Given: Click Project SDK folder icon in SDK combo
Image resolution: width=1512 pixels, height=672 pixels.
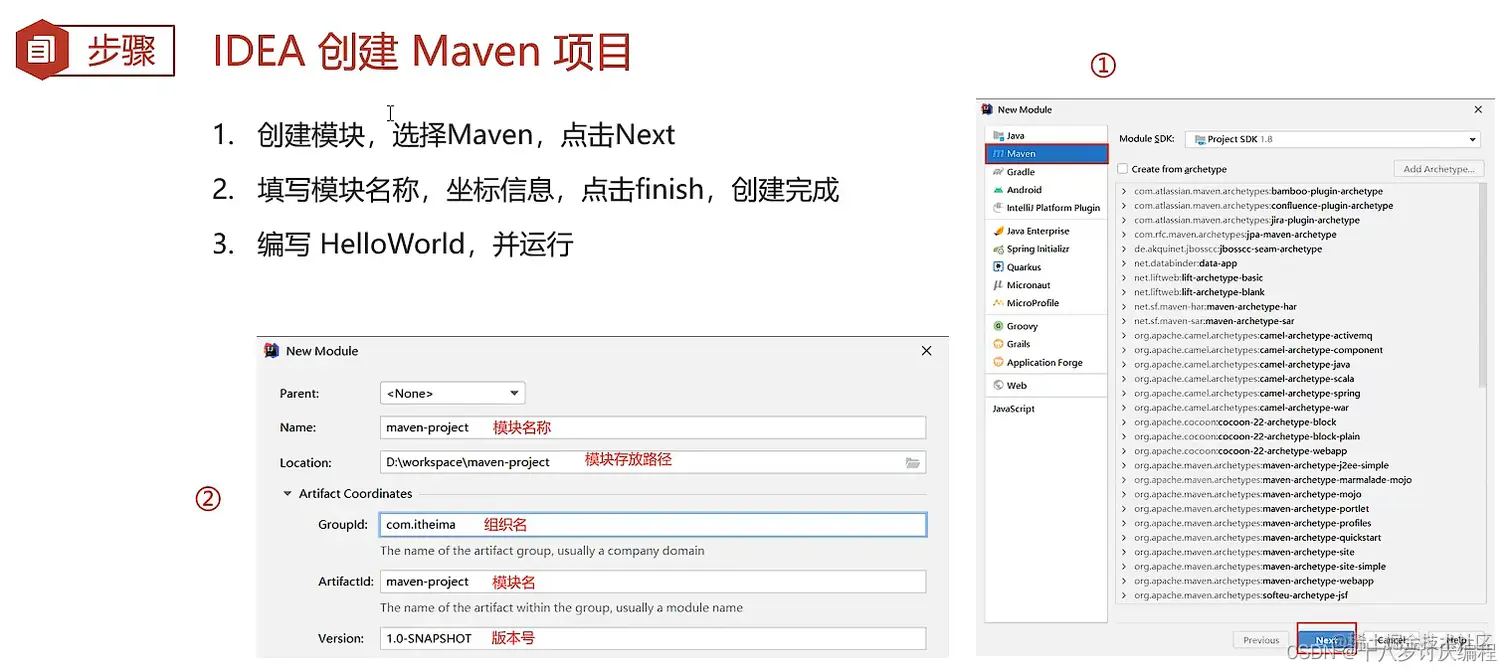Looking at the screenshot, I should coord(1200,139).
